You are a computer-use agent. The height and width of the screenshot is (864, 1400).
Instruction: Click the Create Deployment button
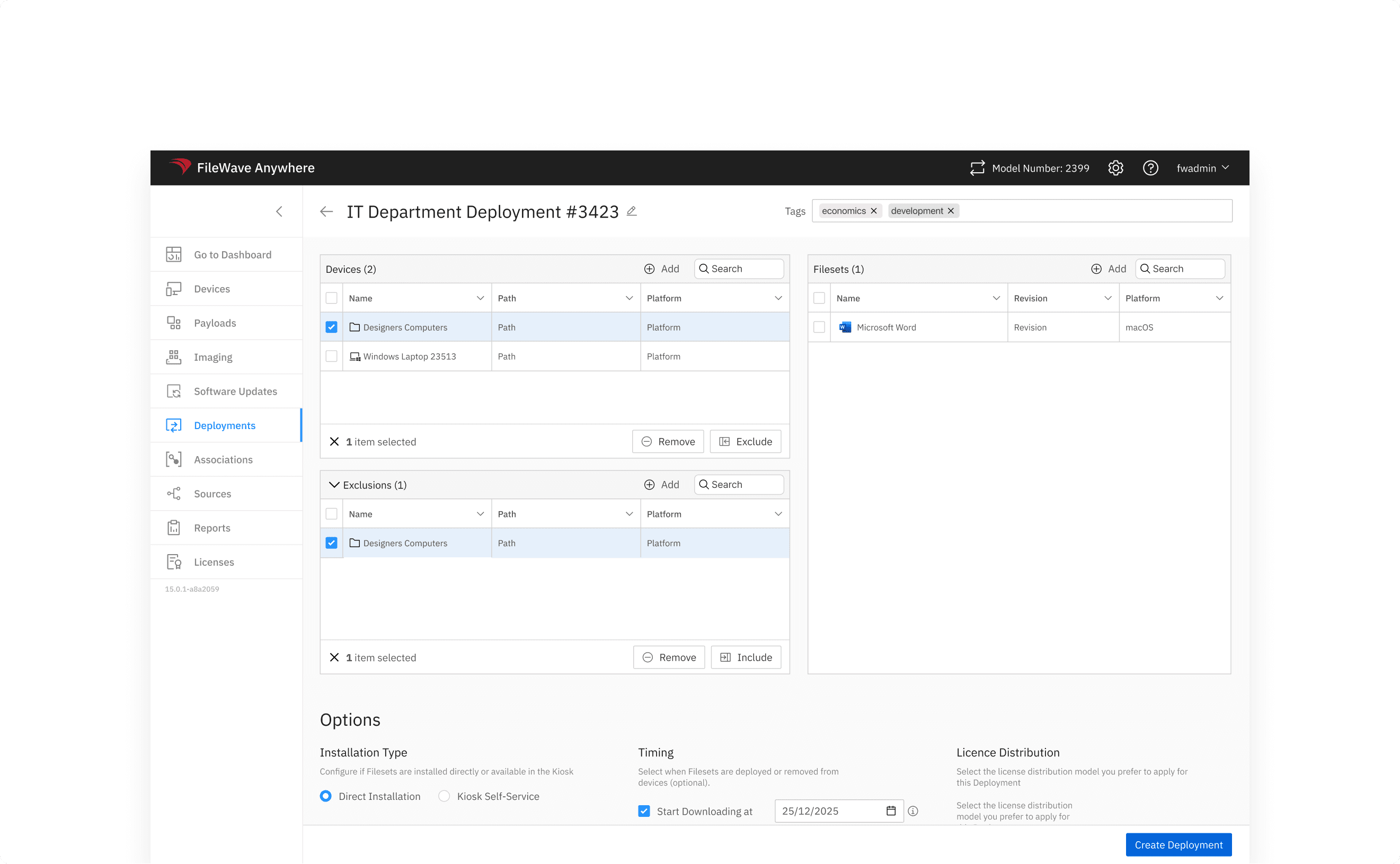1179,844
